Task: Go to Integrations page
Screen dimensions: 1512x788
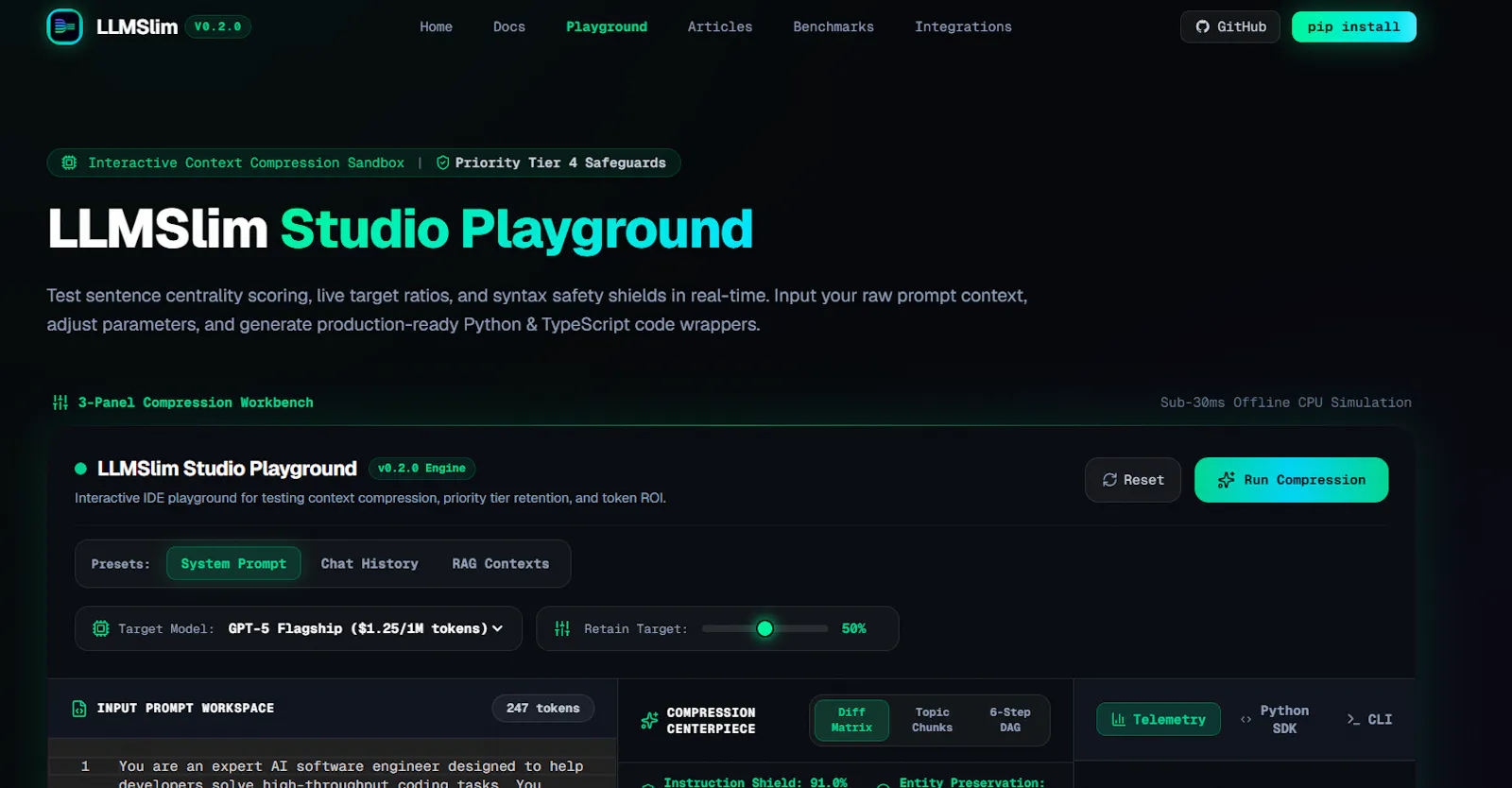Action: pos(963,26)
